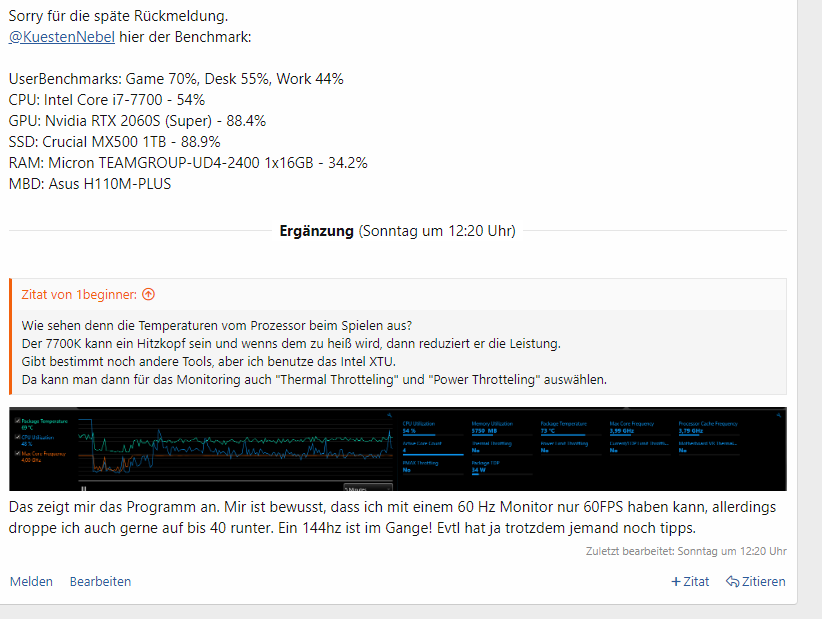This screenshot has height=619, width=822.
Task: Click quoted line about Prozessor temperatures
Action: 217,325
